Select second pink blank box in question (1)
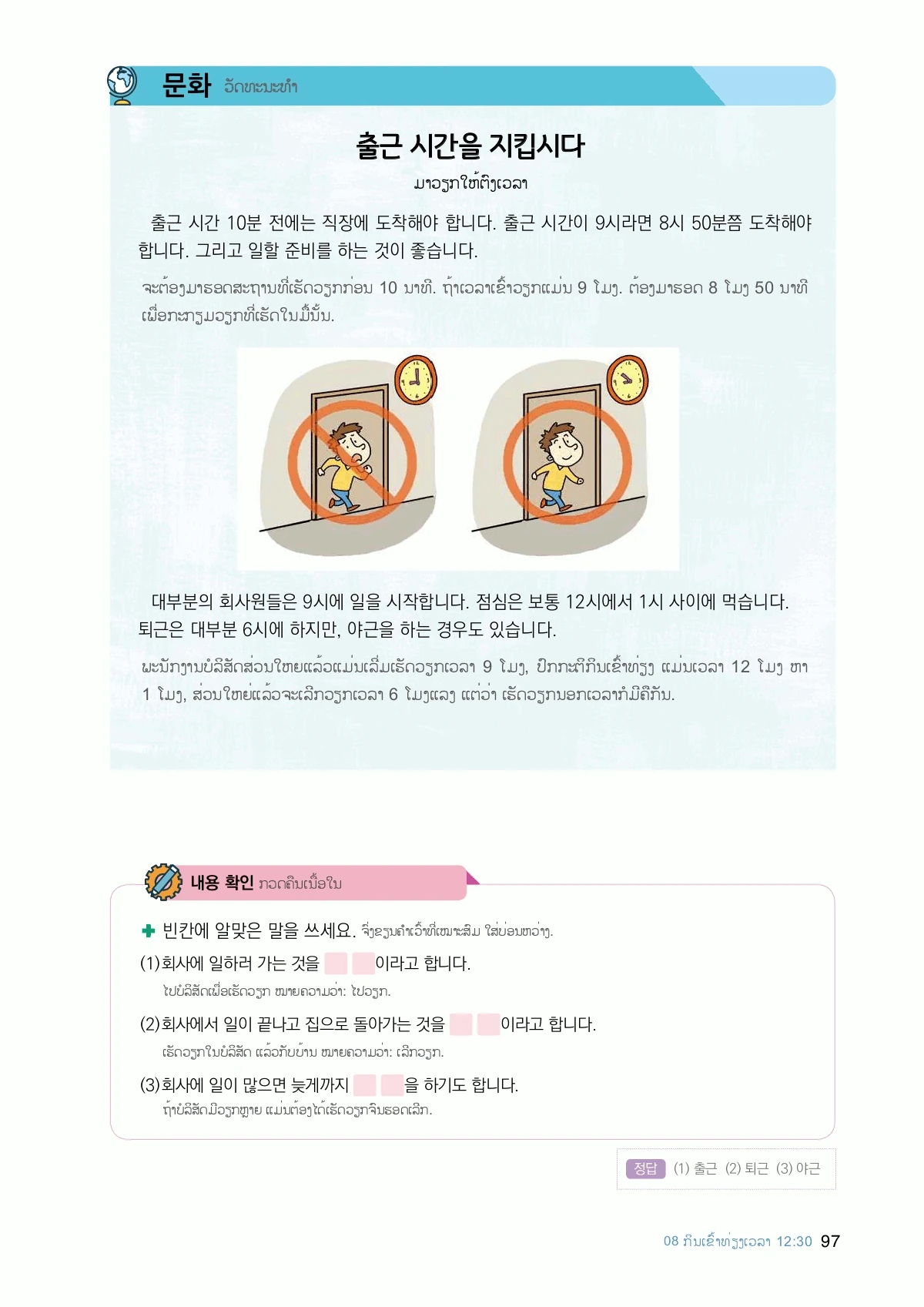The height and width of the screenshot is (1307, 924). tap(363, 963)
